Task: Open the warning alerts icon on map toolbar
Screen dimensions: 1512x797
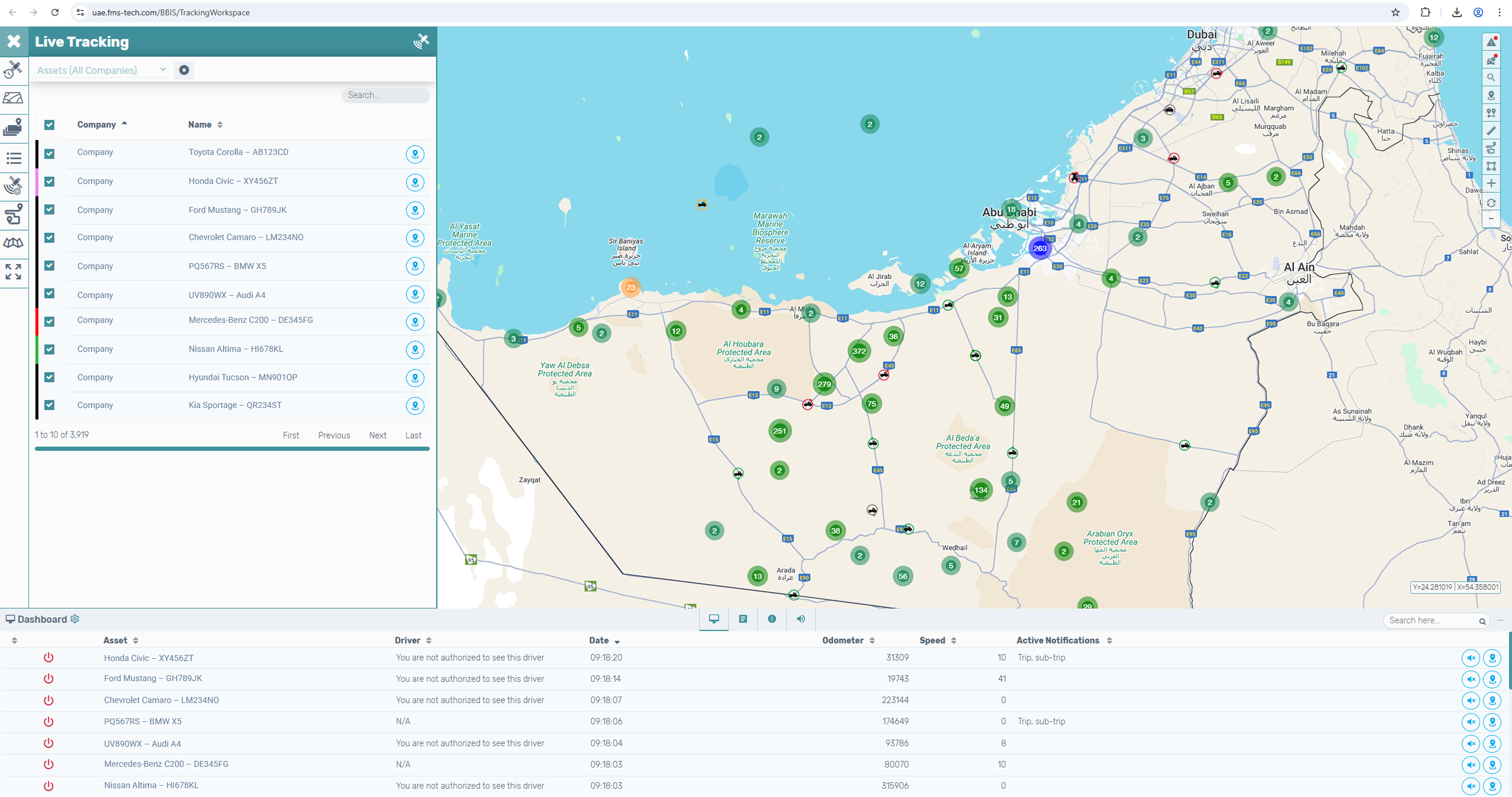Action: click(x=1491, y=42)
